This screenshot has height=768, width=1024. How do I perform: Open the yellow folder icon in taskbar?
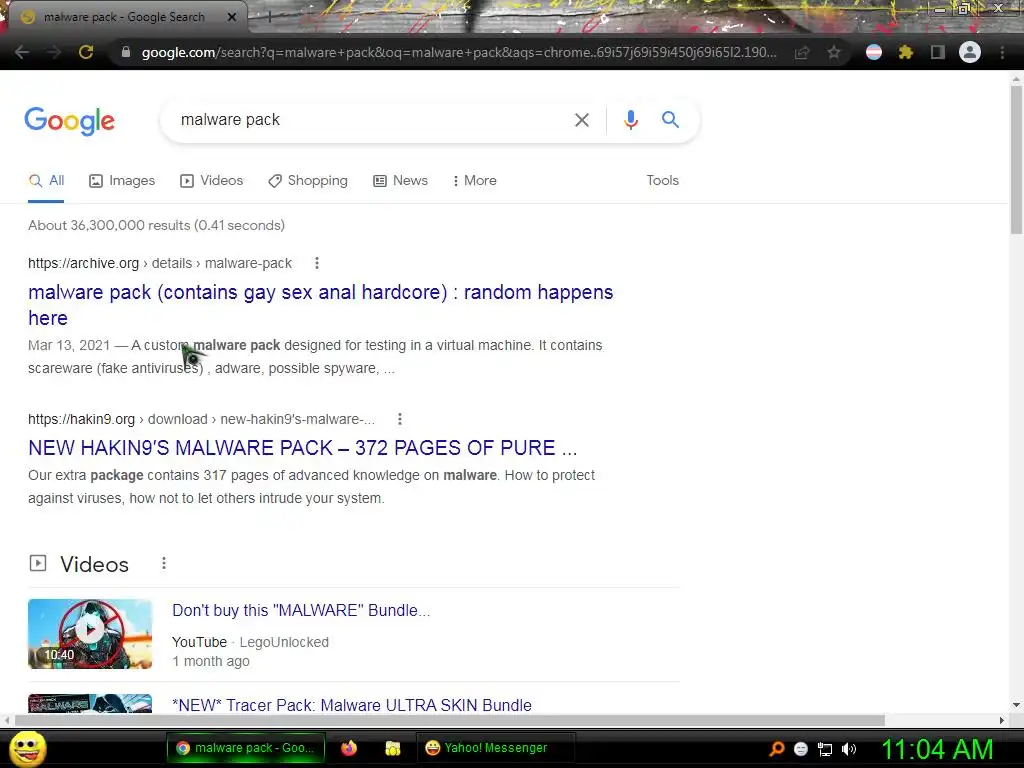[x=392, y=748]
